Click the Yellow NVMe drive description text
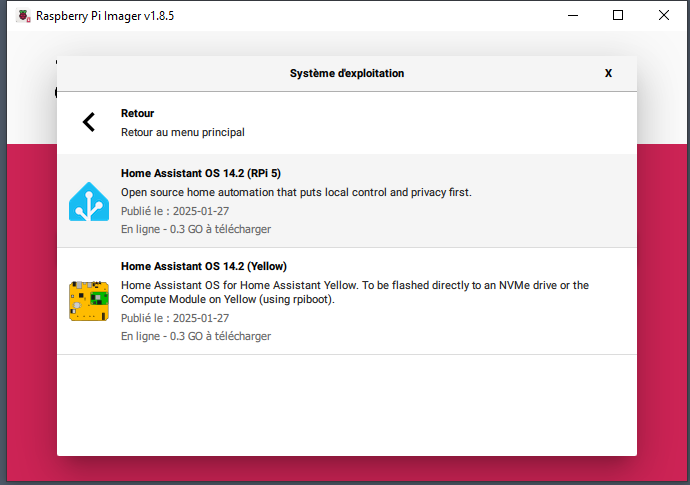This screenshot has width=690, height=485. coord(355,292)
